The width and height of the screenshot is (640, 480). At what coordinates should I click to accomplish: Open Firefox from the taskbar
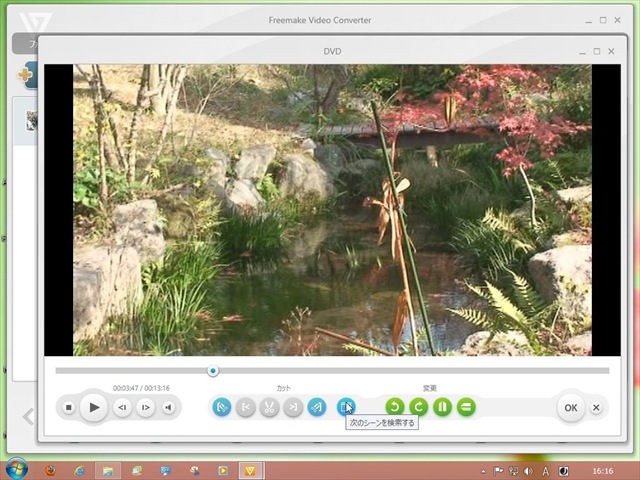(51, 469)
